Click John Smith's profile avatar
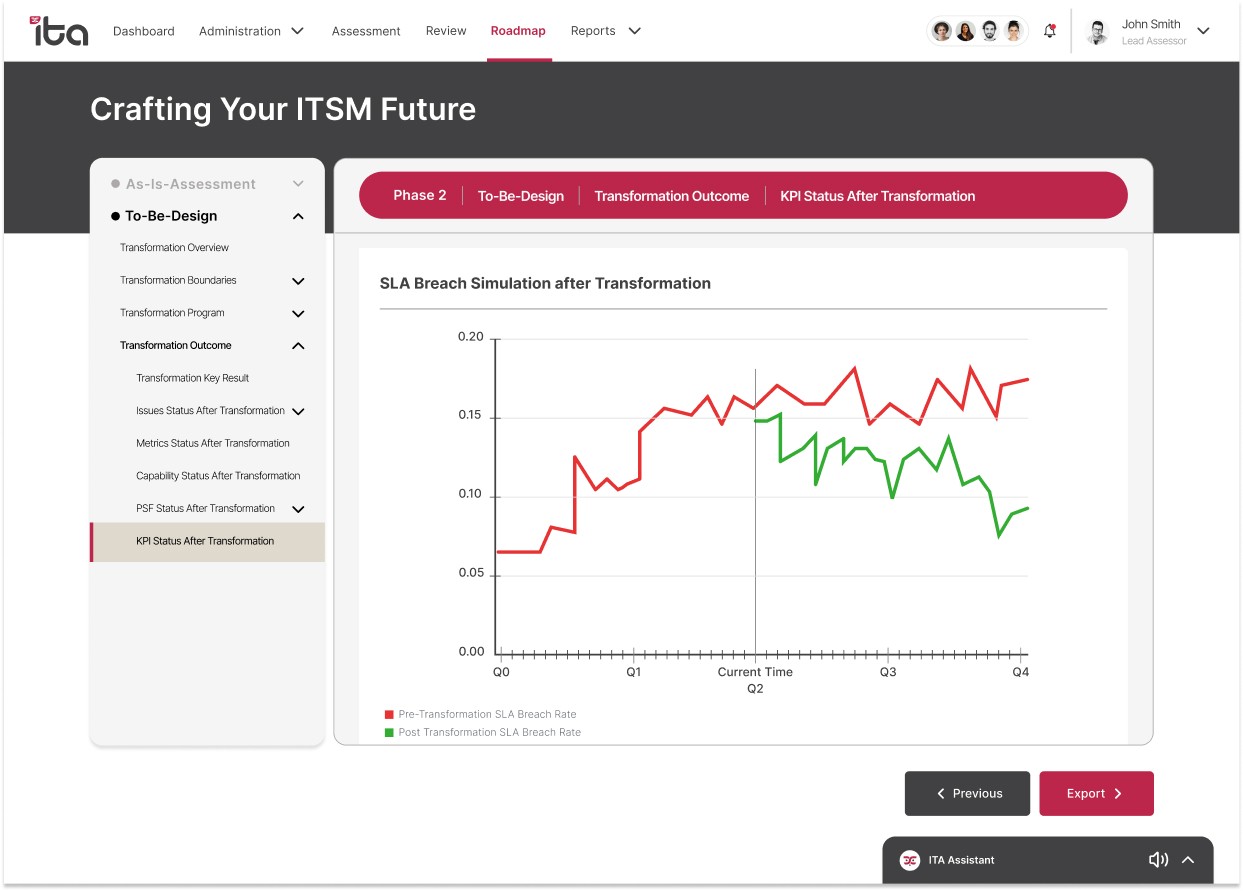 (x=1098, y=32)
